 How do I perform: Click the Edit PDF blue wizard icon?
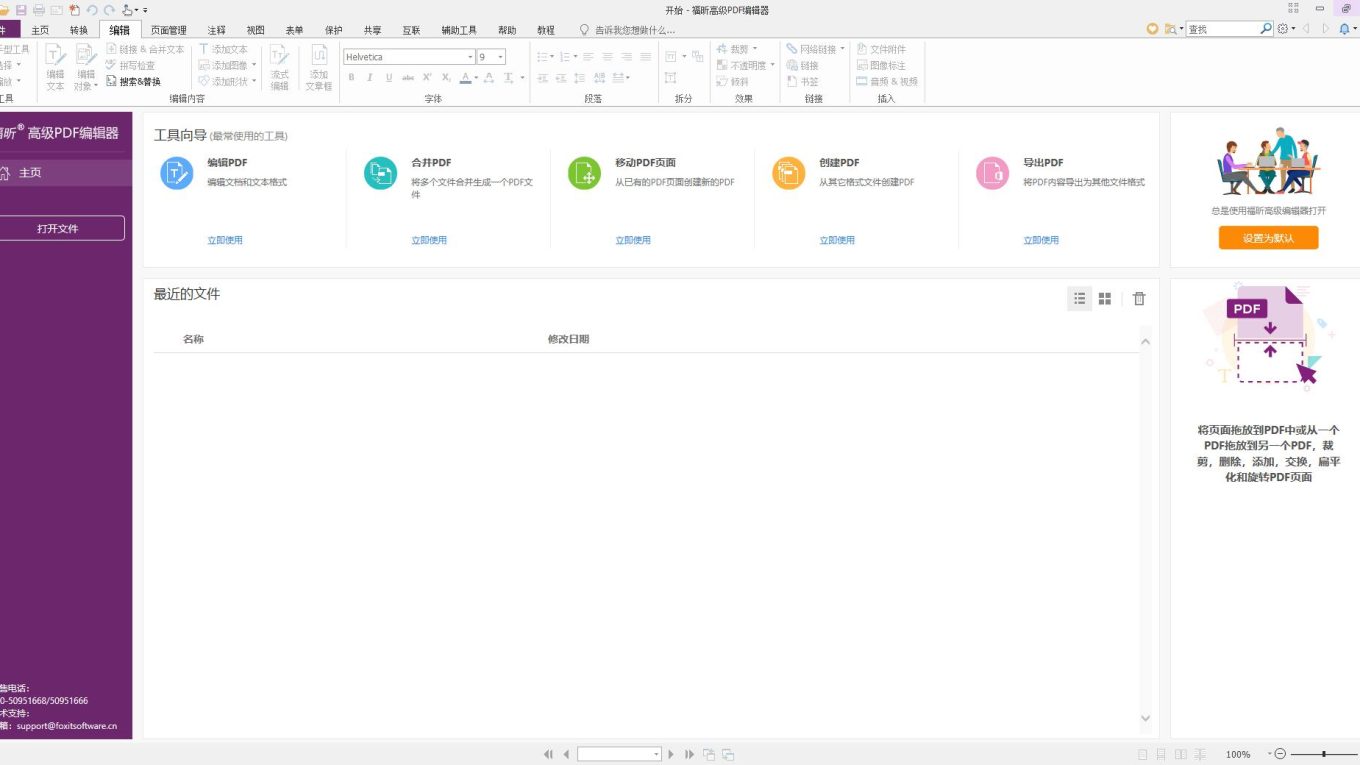(x=177, y=173)
